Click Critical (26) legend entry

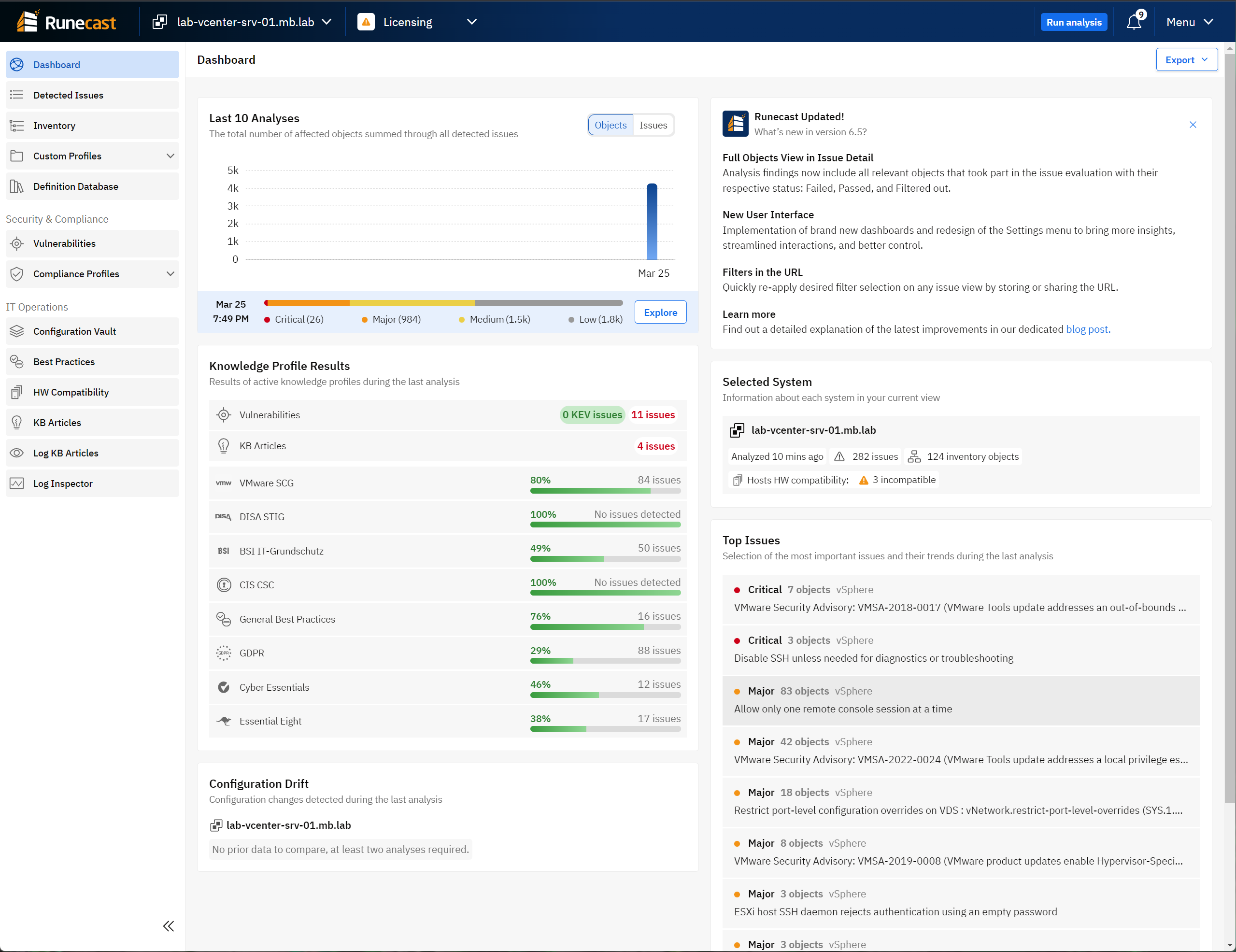294,320
